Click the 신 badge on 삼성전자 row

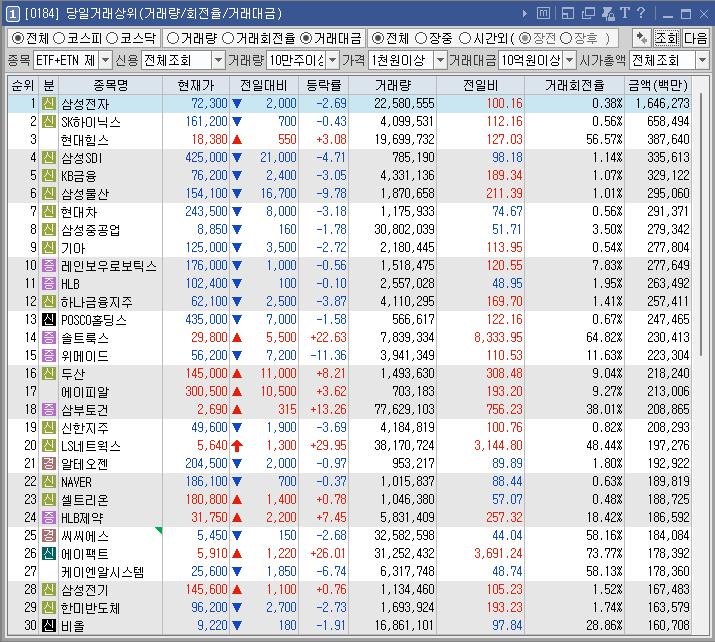[49, 104]
